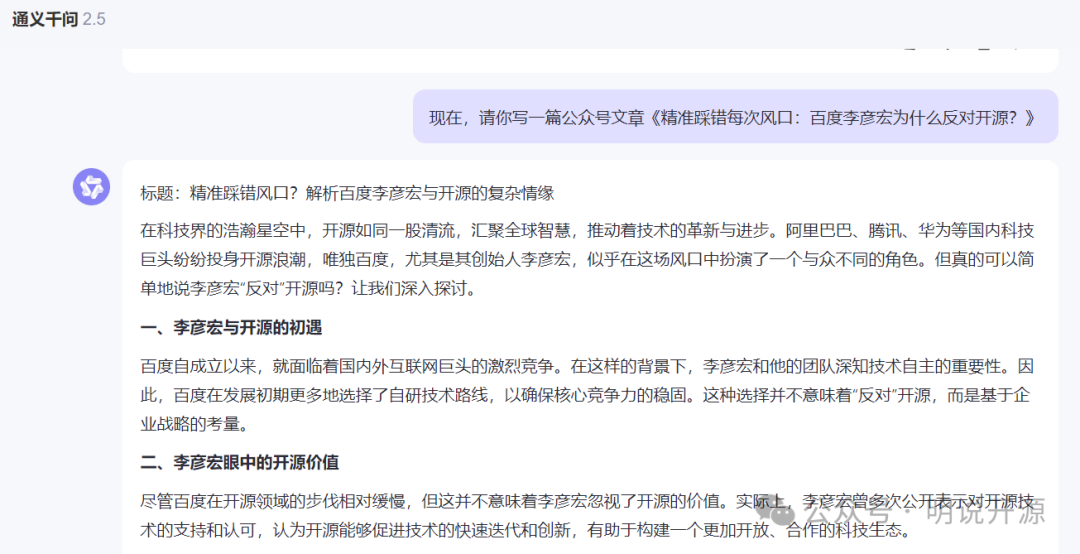
Task: Click heading 一、李彦宏与开源的初遇
Action: [231, 327]
